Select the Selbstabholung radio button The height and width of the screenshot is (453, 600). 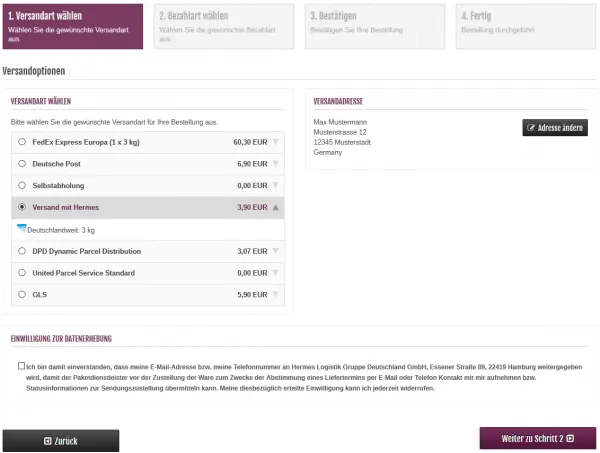[x=23, y=186]
